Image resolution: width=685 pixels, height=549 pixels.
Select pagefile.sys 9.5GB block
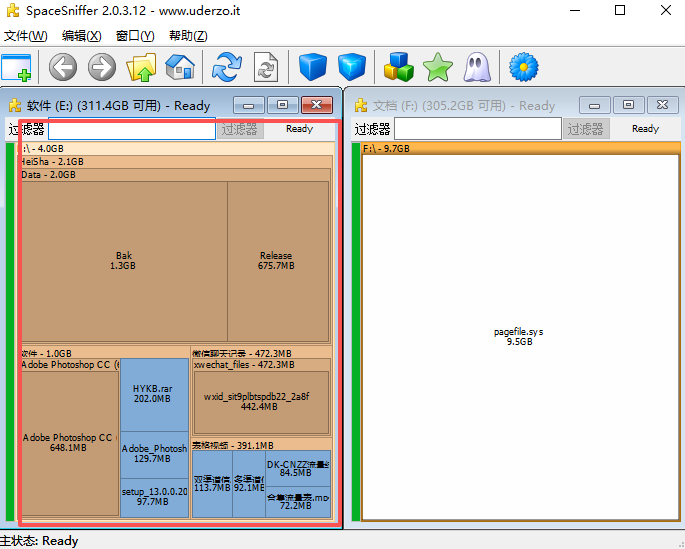[519, 337]
